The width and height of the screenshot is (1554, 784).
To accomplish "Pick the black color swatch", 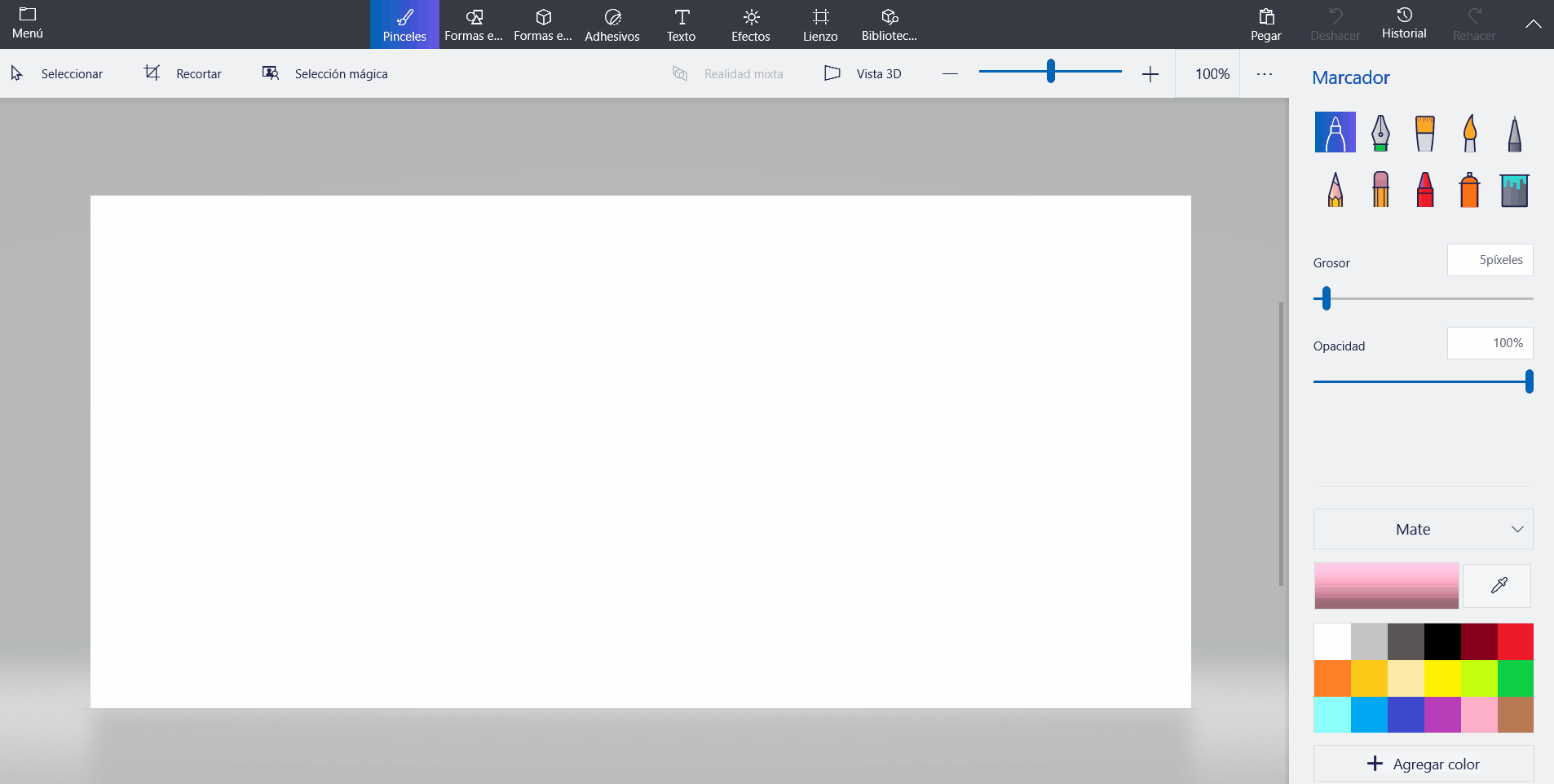I will tap(1442, 641).
